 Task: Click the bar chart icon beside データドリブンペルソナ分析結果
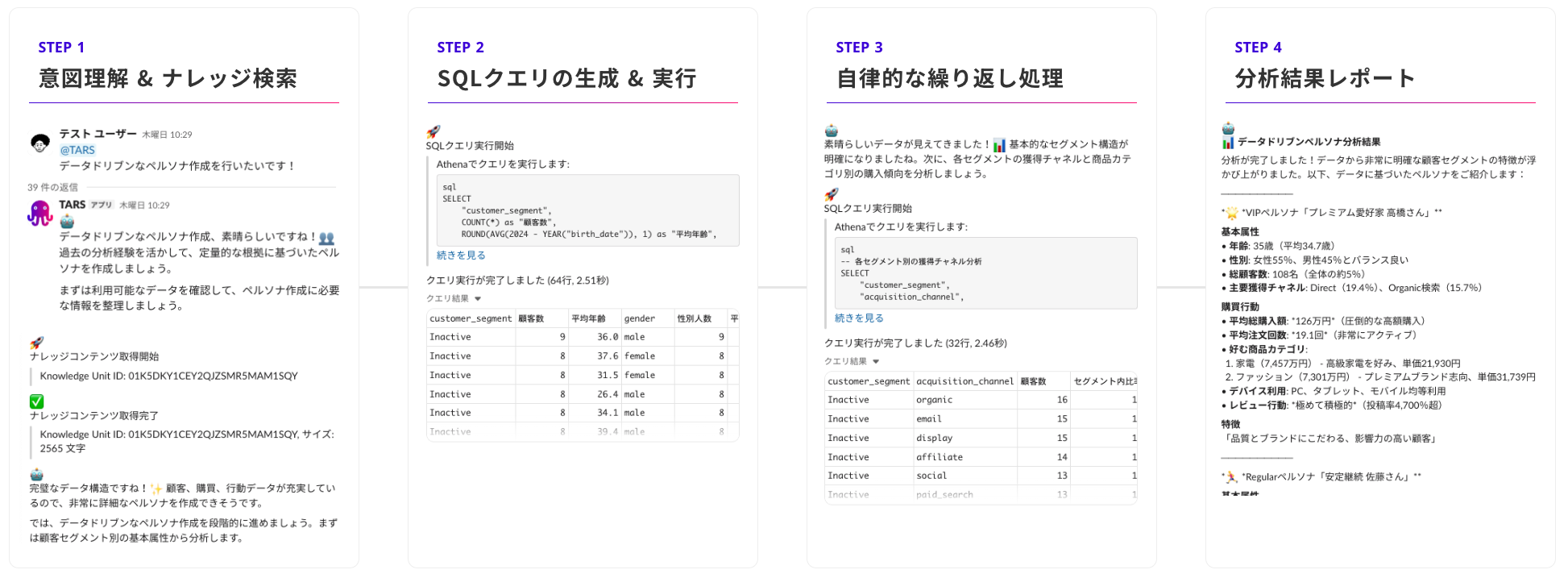click(1228, 143)
